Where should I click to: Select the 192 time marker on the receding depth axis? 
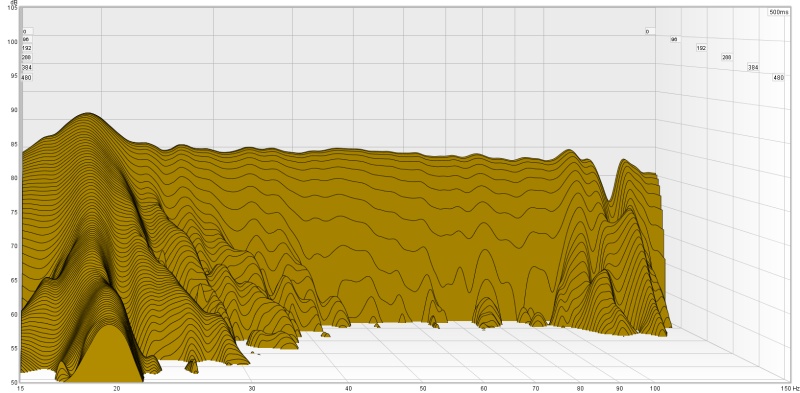(x=702, y=48)
